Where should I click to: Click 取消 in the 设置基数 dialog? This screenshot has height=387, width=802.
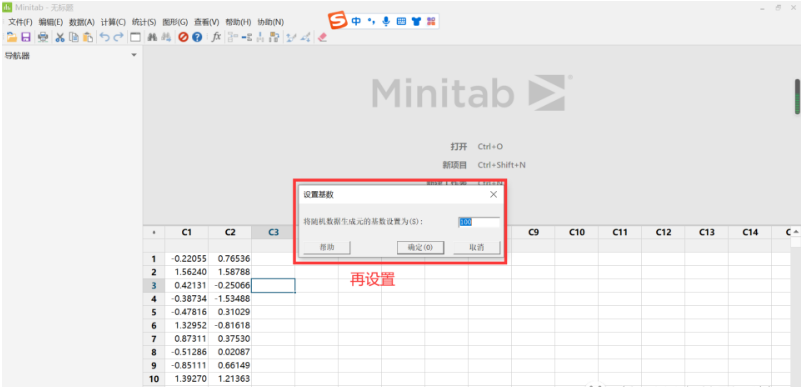(x=477, y=247)
